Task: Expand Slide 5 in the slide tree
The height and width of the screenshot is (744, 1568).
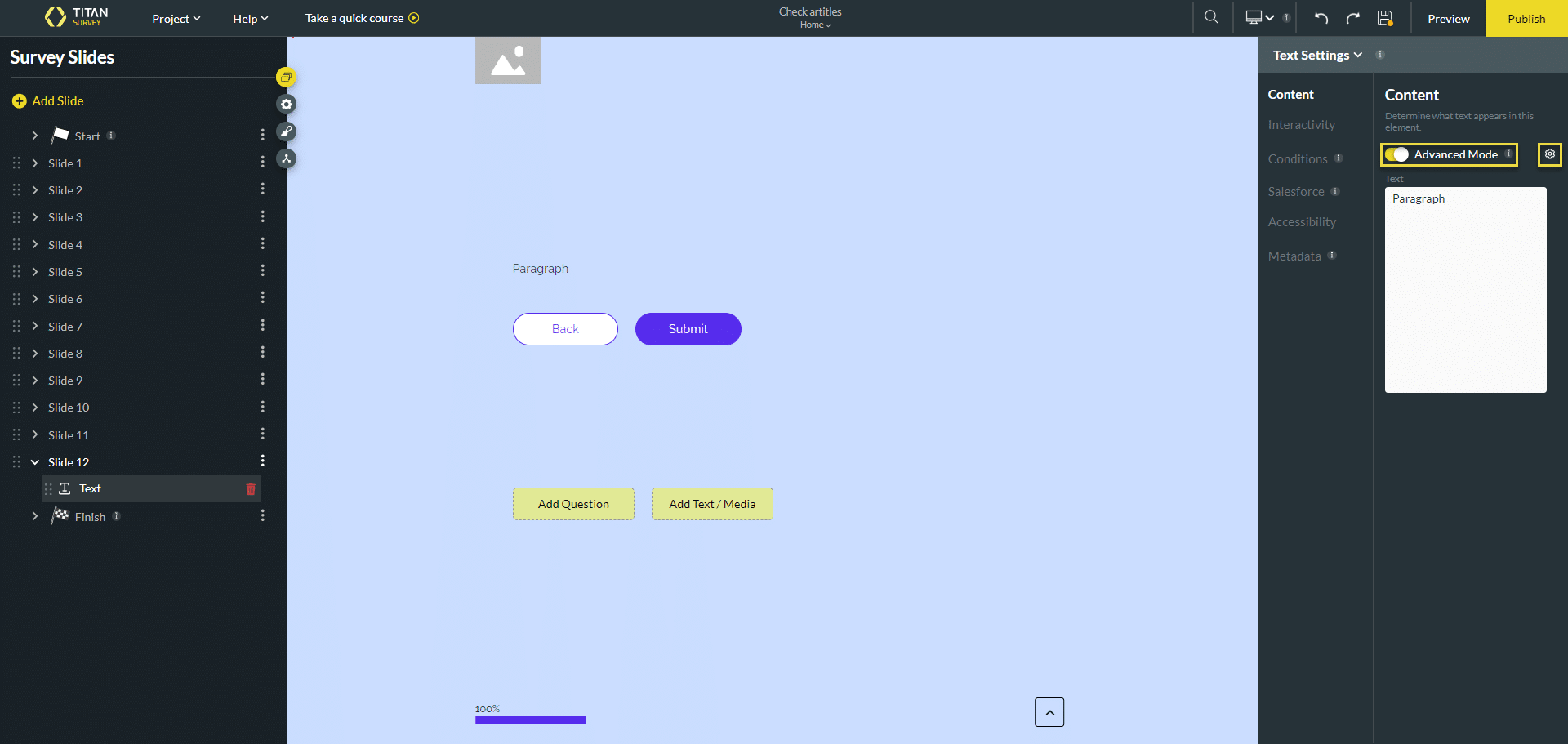Action: pyautogui.click(x=35, y=272)
